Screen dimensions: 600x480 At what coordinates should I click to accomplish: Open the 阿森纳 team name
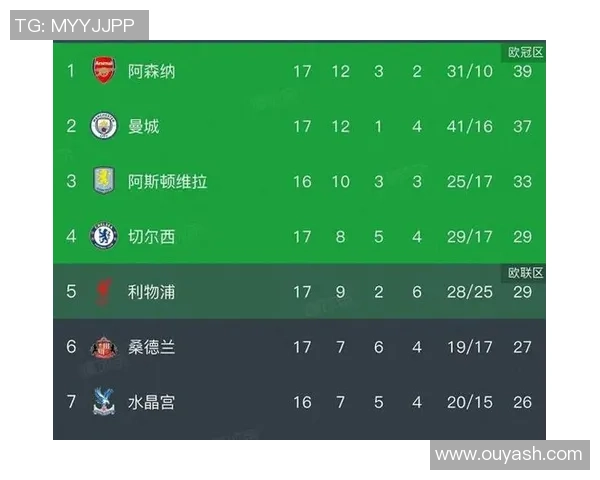[x=151, y=71]
